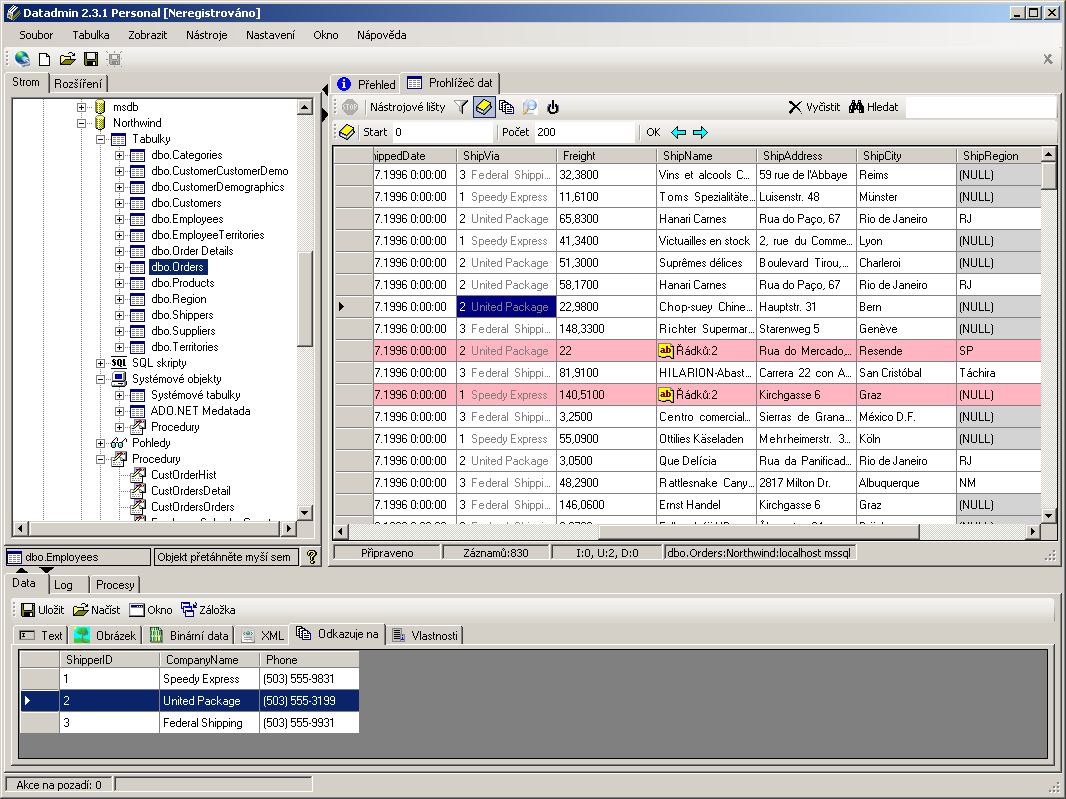This screenshot has width=1066, height=799.
Task: Click the Systémové objekty computer icon
Action: point(118,379)
